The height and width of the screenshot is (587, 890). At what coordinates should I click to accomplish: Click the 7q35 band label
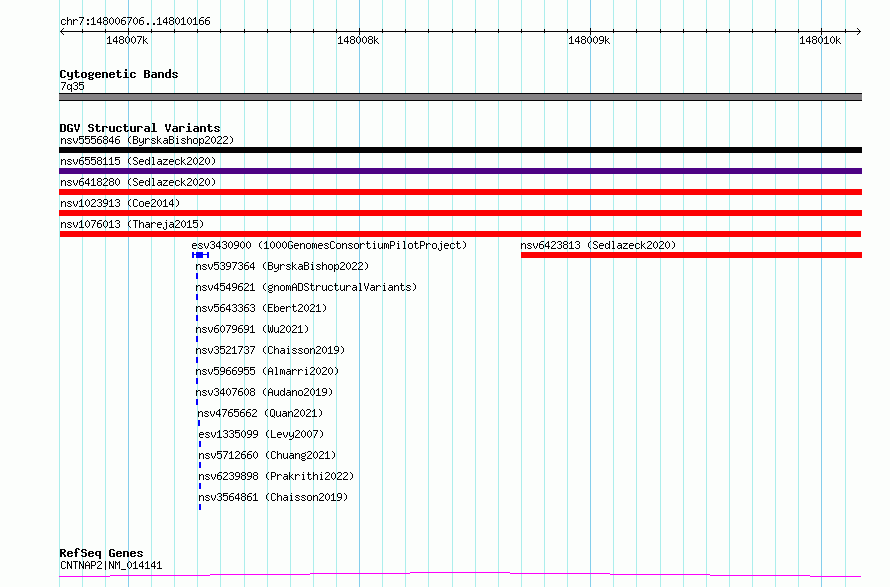72,86
